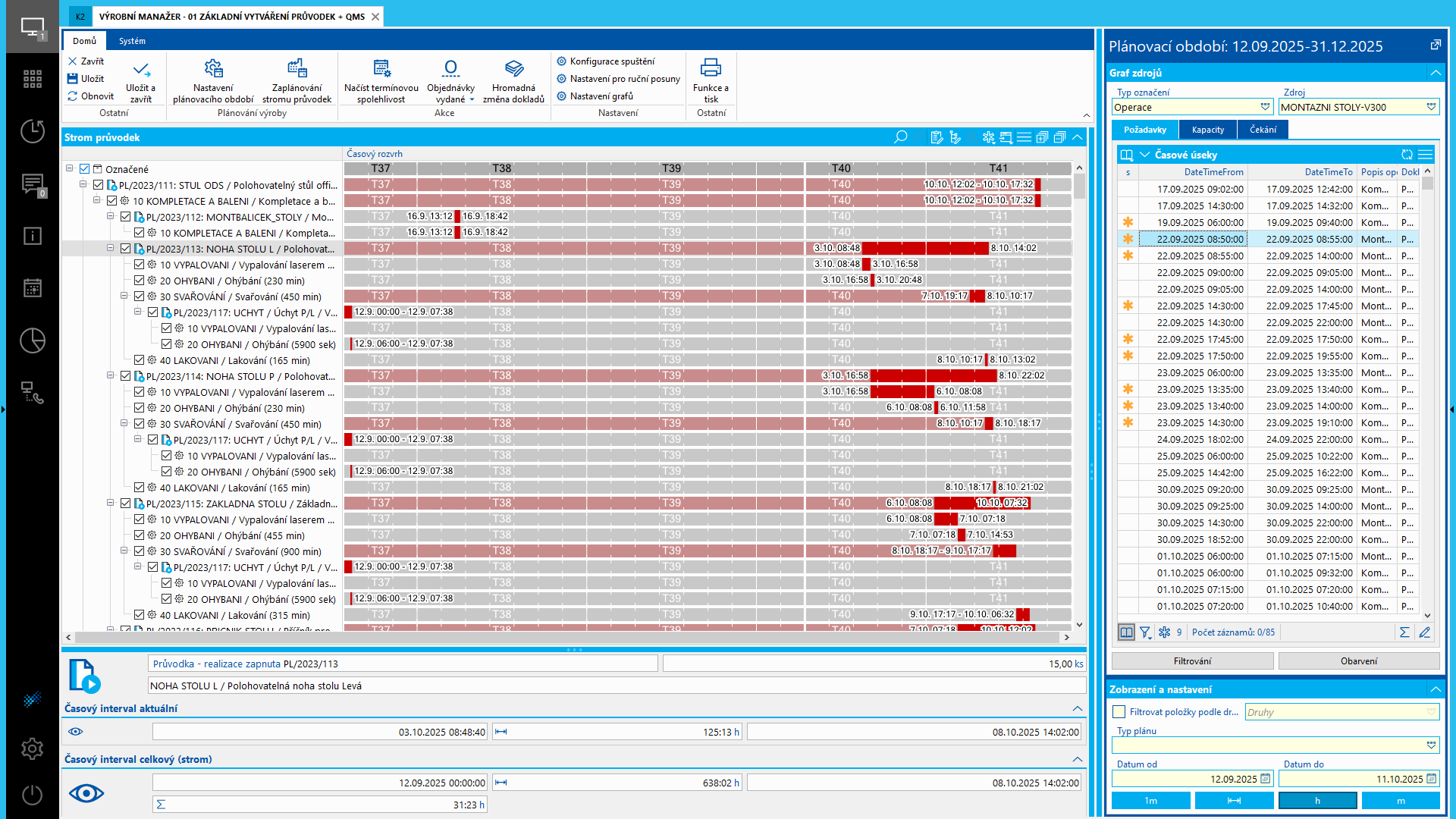Open settings gear in left sidebar
The height and width of the screenshot is (819, 1456).
(32, 748)
